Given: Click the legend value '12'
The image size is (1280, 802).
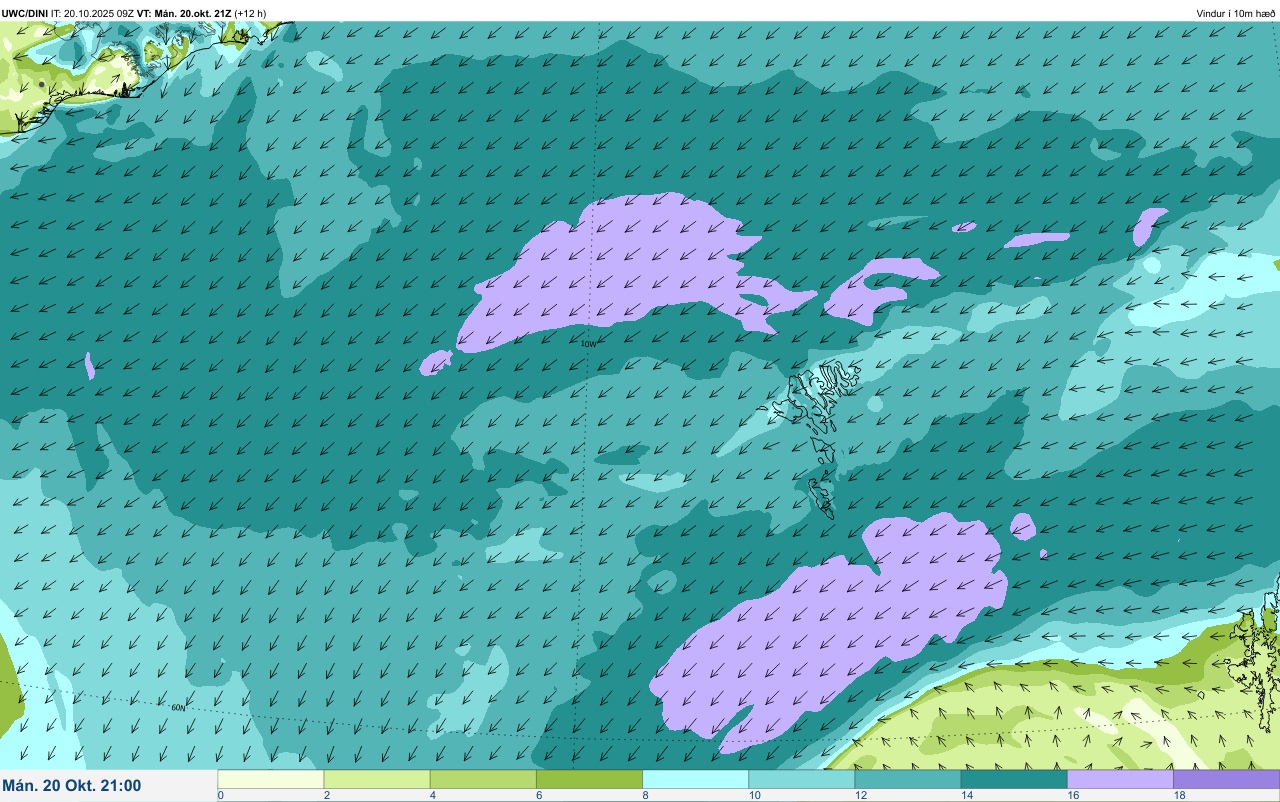Looking at the screenshot, I should coord(860,796).
